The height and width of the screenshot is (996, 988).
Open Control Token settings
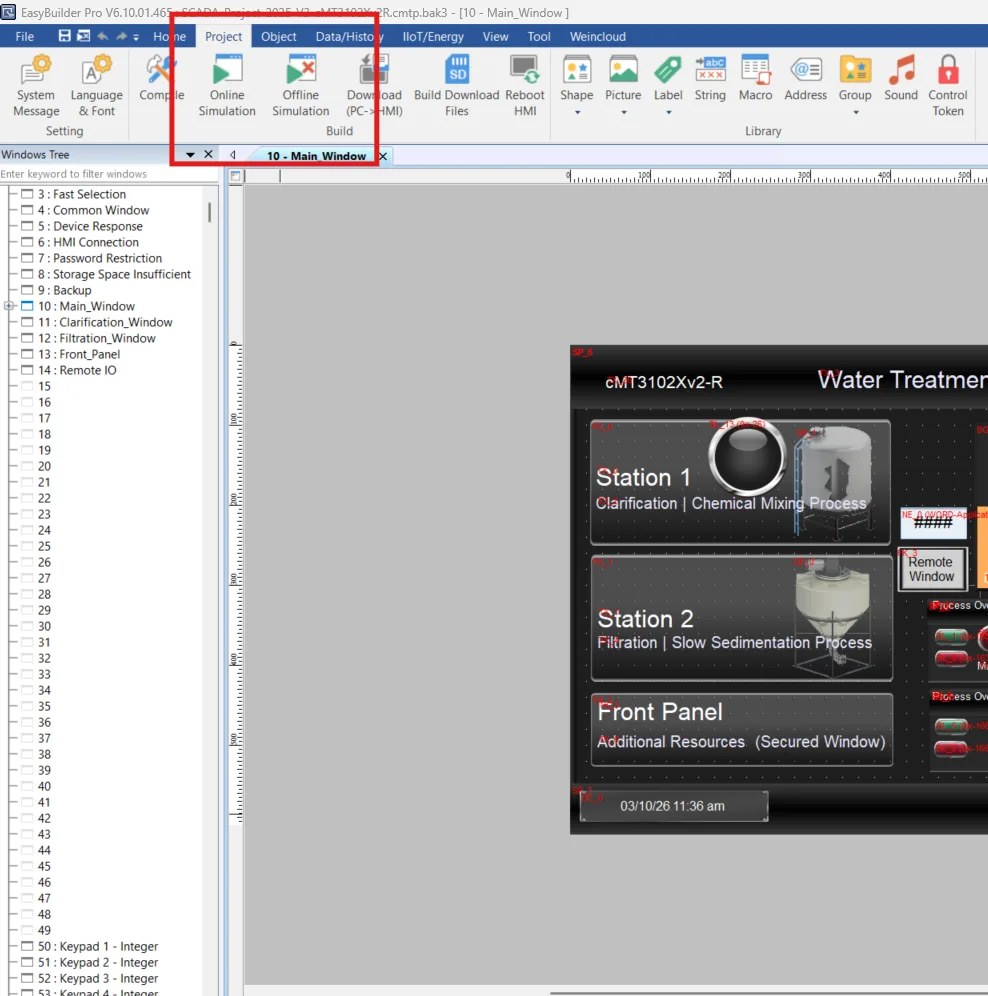947,86
